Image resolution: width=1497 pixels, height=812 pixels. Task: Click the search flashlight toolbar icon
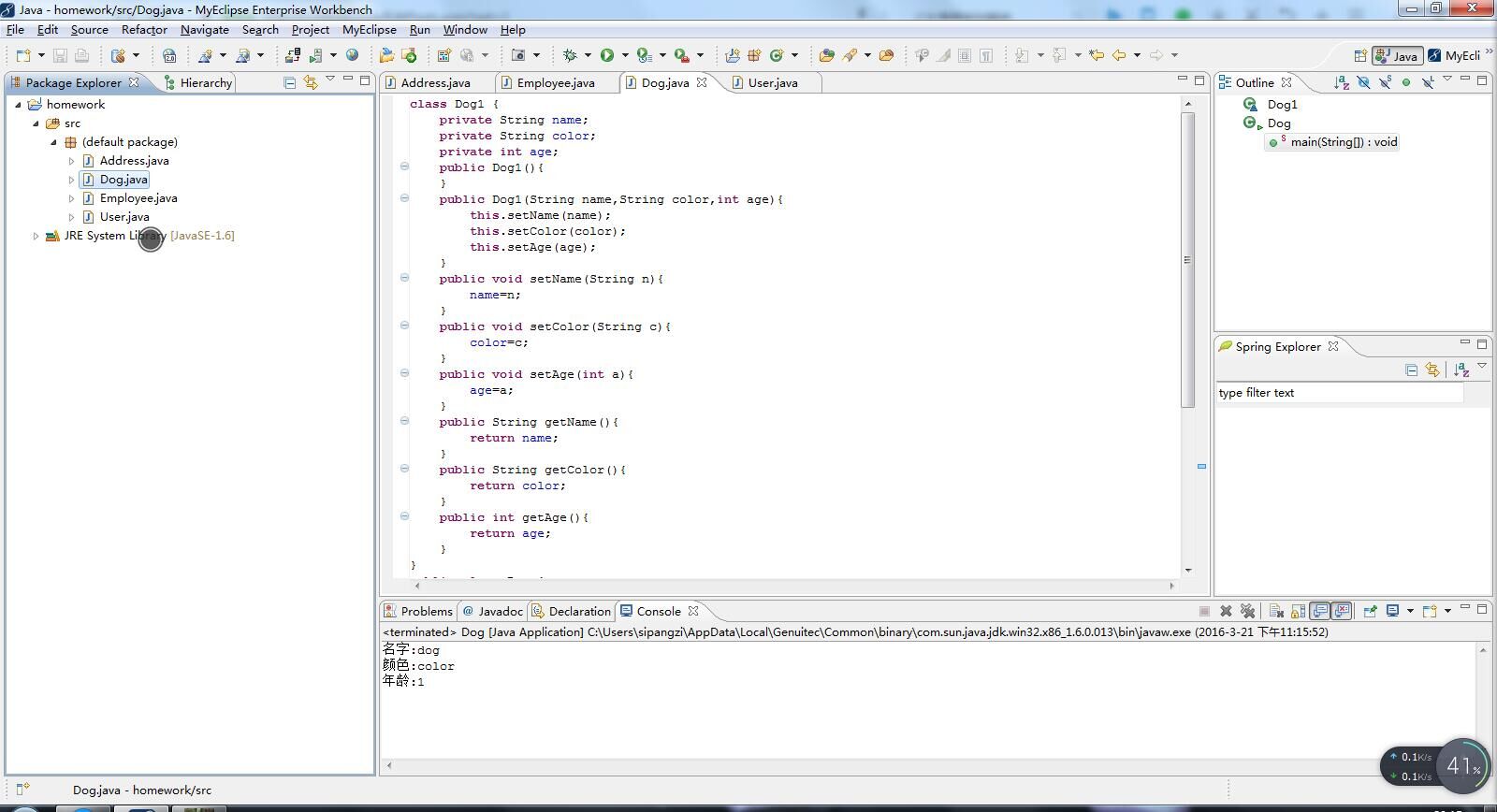point(850,55)
